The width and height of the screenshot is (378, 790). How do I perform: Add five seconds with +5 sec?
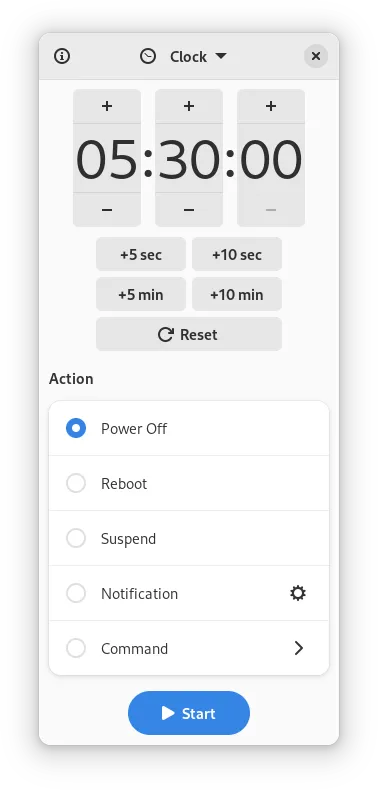(141, 254)
